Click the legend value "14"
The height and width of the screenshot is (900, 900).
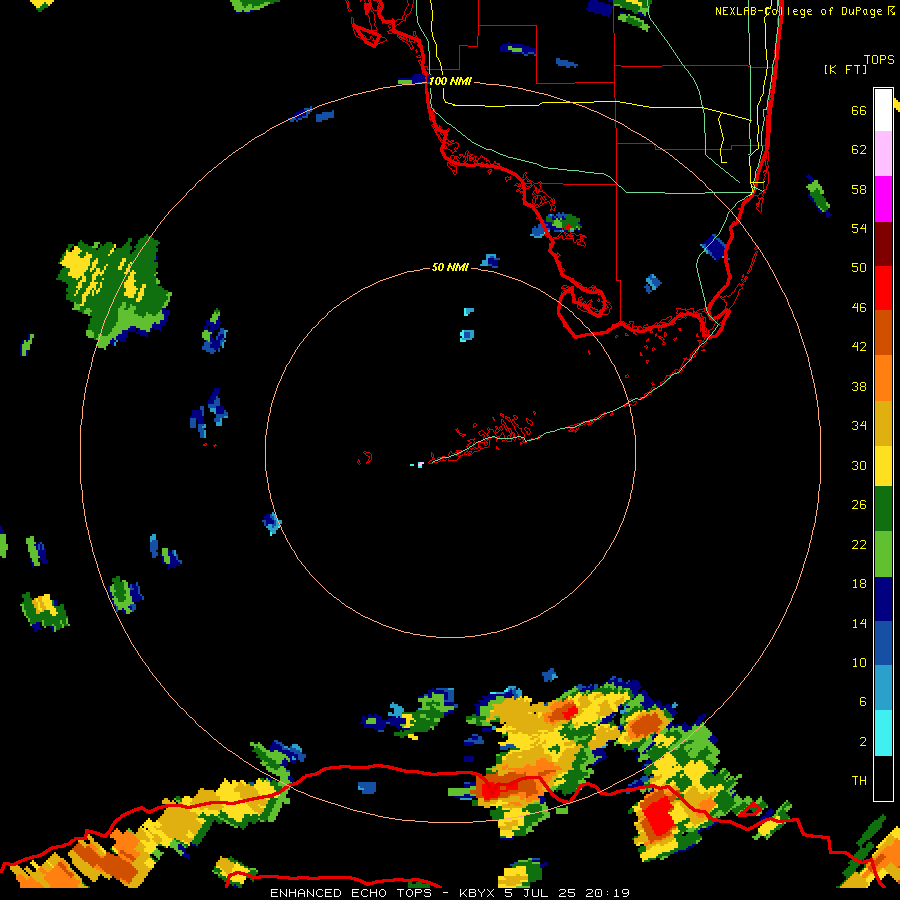point(859,623)
